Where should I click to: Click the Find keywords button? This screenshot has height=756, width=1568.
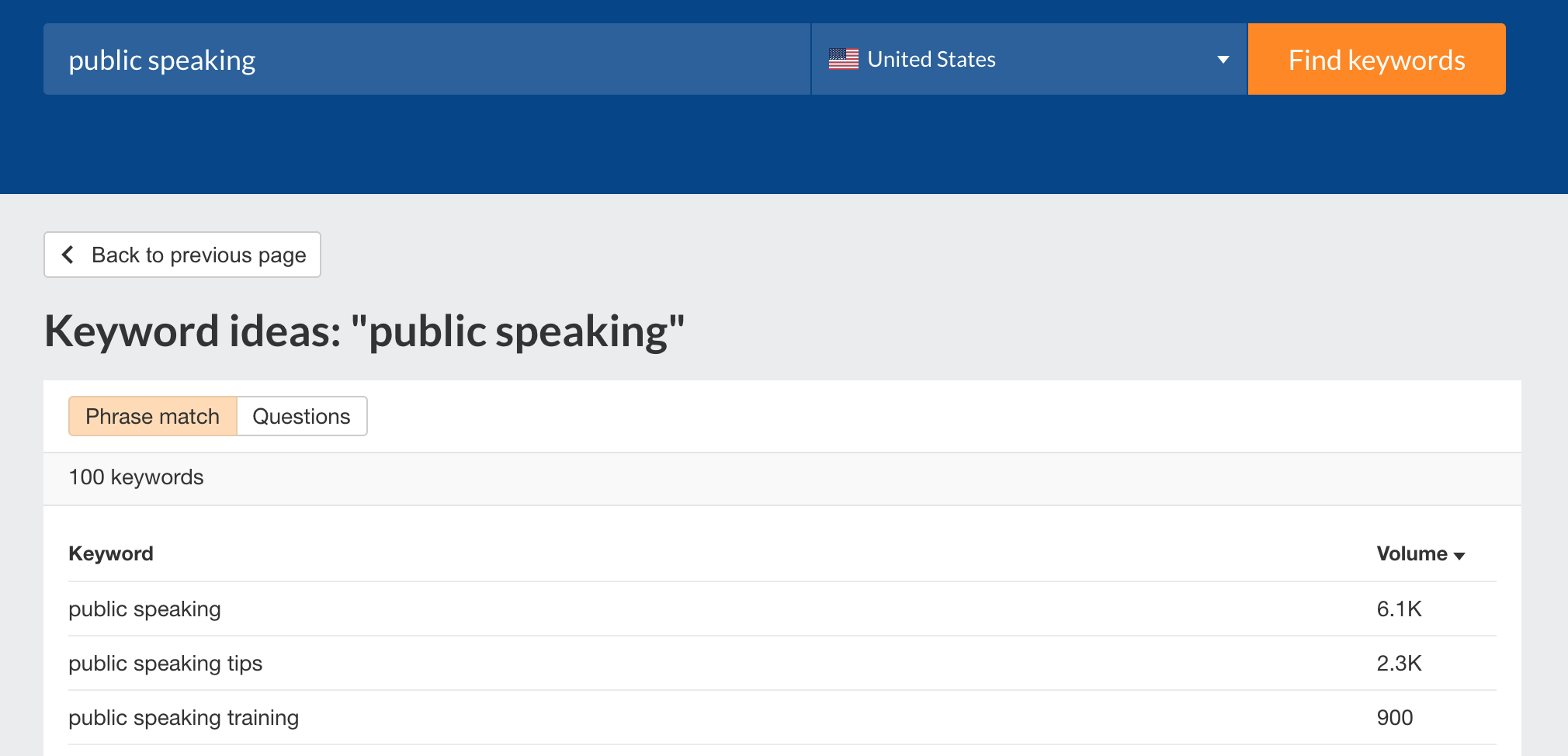pos(1377,59)
